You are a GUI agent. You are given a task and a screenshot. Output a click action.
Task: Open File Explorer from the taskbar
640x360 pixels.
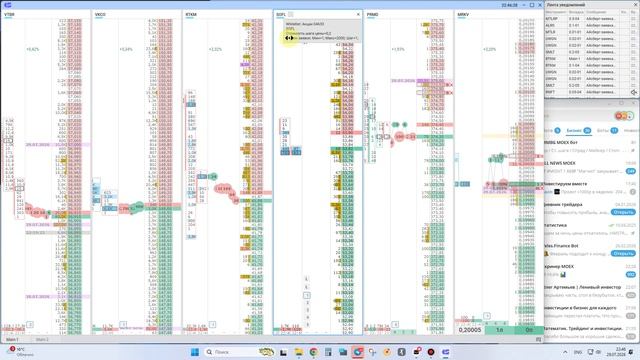(x=298, y=352)
